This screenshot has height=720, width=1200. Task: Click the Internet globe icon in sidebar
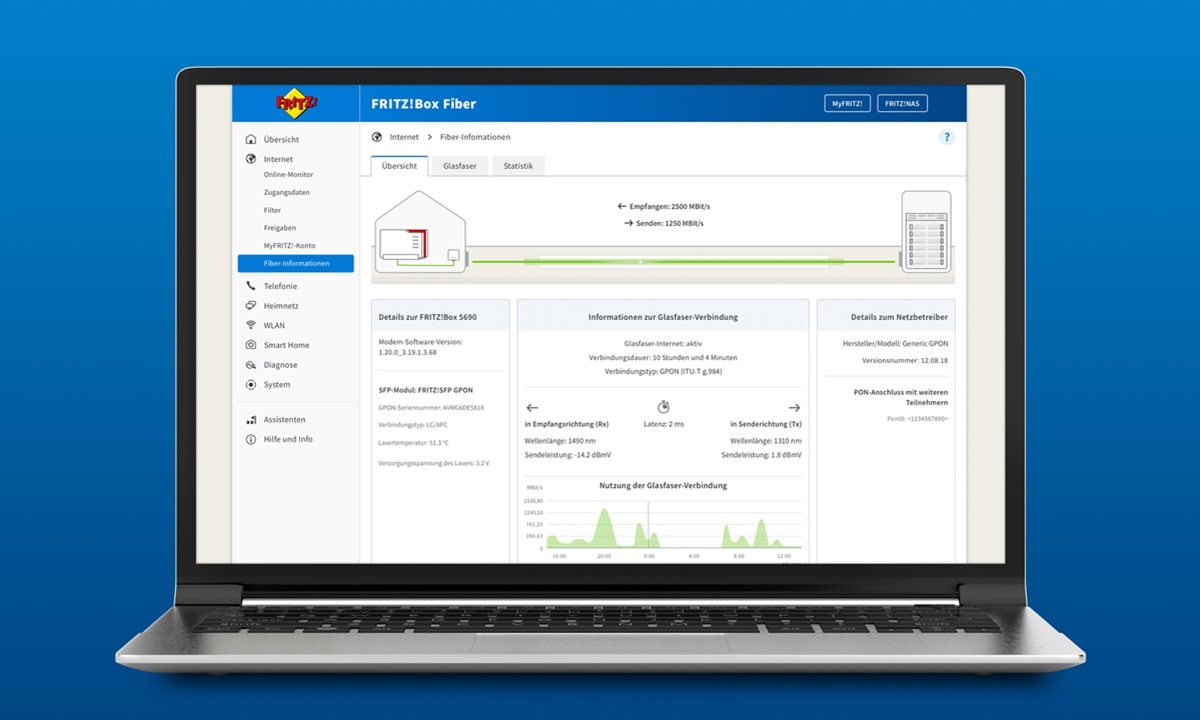[251, 159]
